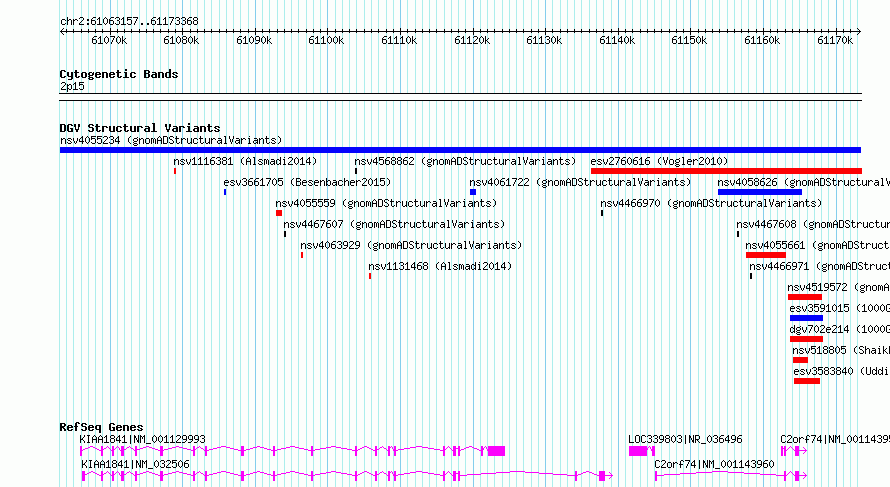The width and height of the screenshot is (890, 487).
Task: Click the esv3591015 blue variant bar
Action: tap(806, 318)
